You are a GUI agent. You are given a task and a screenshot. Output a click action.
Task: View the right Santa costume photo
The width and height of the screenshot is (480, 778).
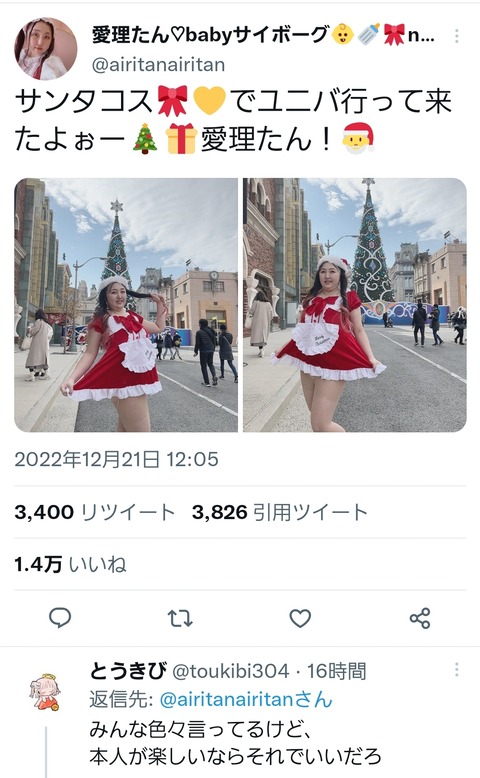coord(355,305)
